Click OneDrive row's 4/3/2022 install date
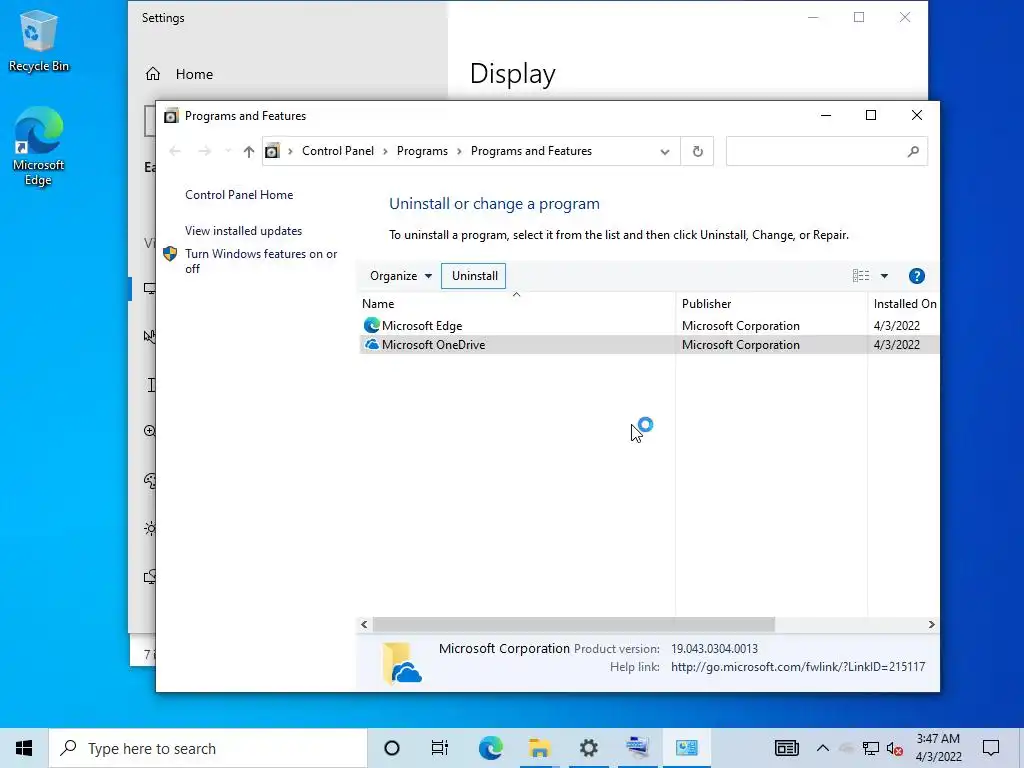The image size is (1024, 768). coord(897,345)
